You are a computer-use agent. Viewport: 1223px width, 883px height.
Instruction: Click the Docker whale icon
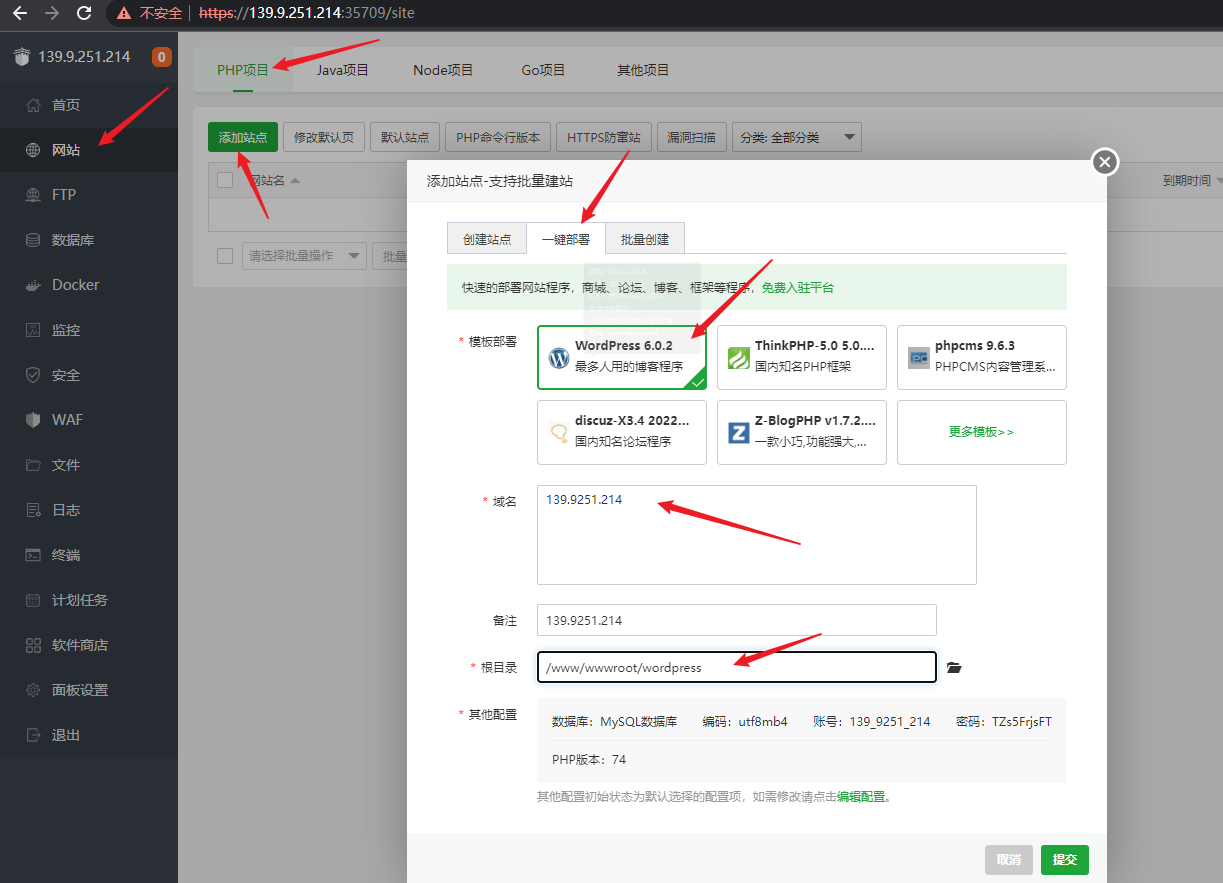tap(33, 285)
